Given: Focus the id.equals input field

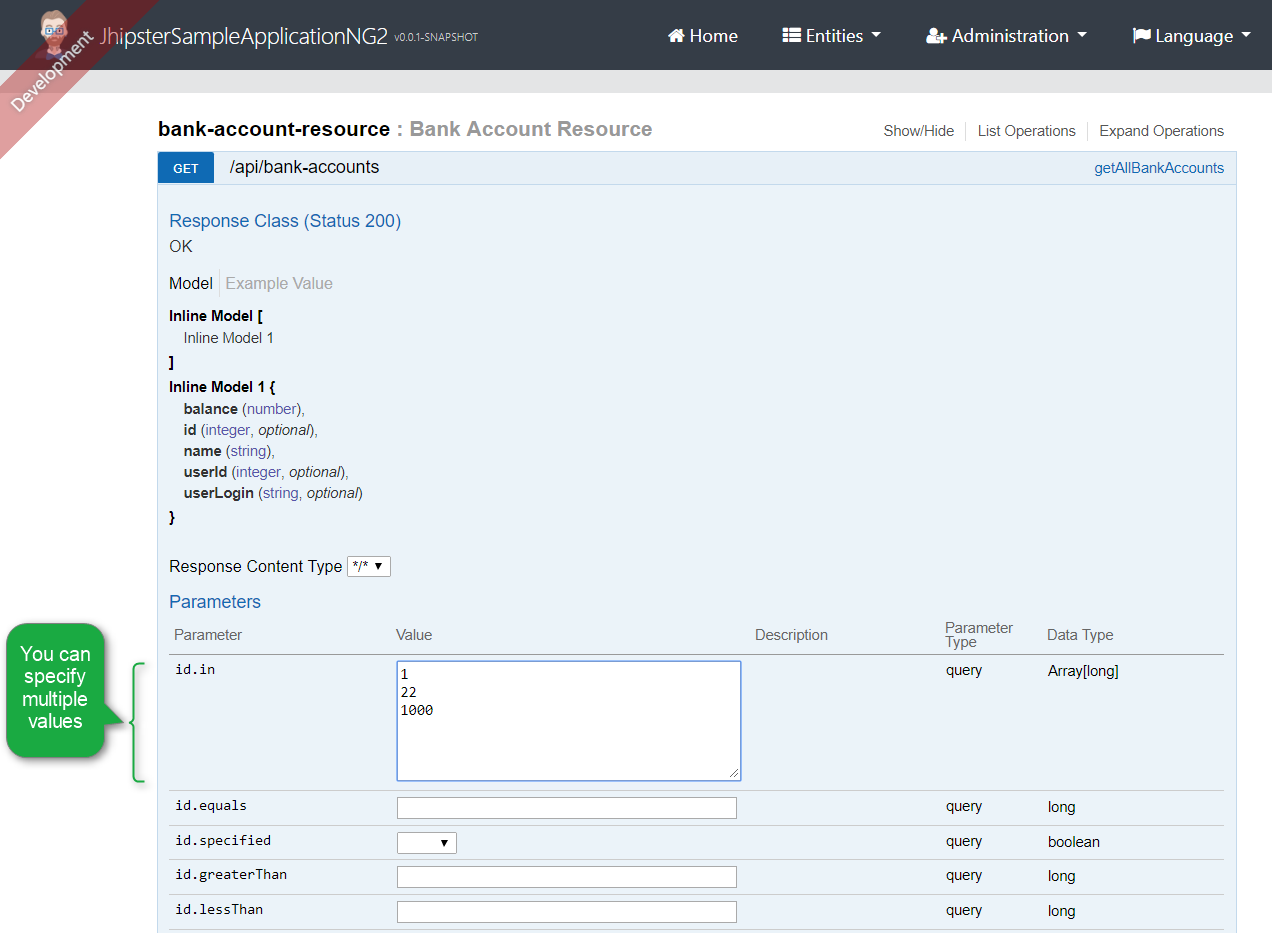Looking at the screenshot, I should coord(566,808).
